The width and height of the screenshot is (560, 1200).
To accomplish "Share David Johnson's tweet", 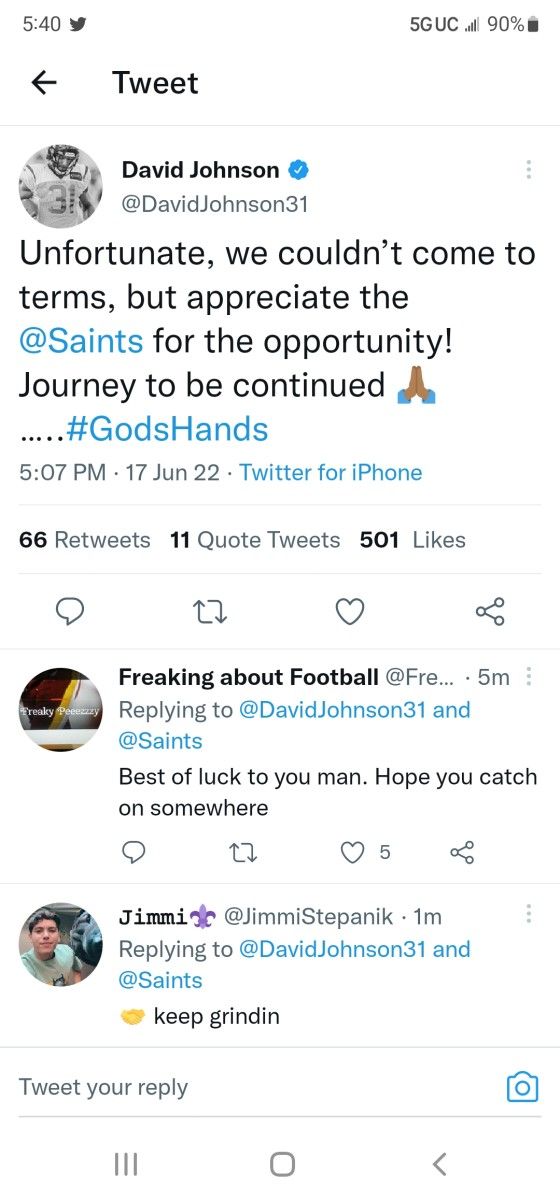I will [x=489, y=611].
